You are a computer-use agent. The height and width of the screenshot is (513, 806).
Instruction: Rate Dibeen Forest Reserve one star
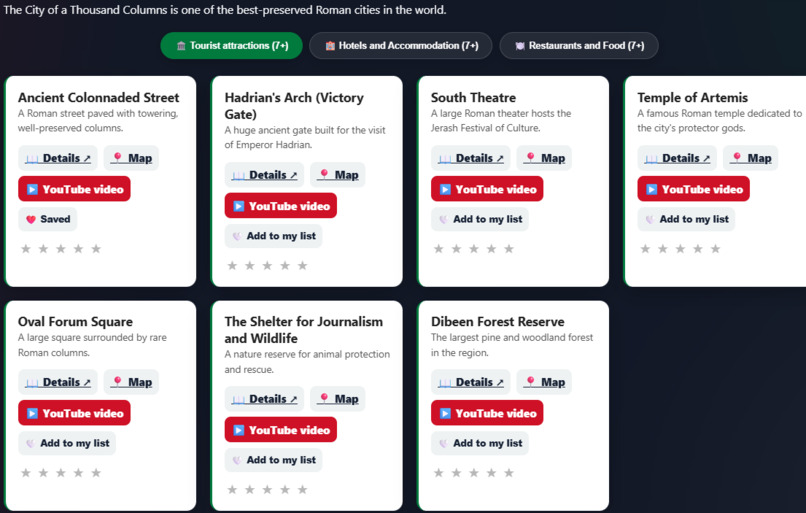438,473
